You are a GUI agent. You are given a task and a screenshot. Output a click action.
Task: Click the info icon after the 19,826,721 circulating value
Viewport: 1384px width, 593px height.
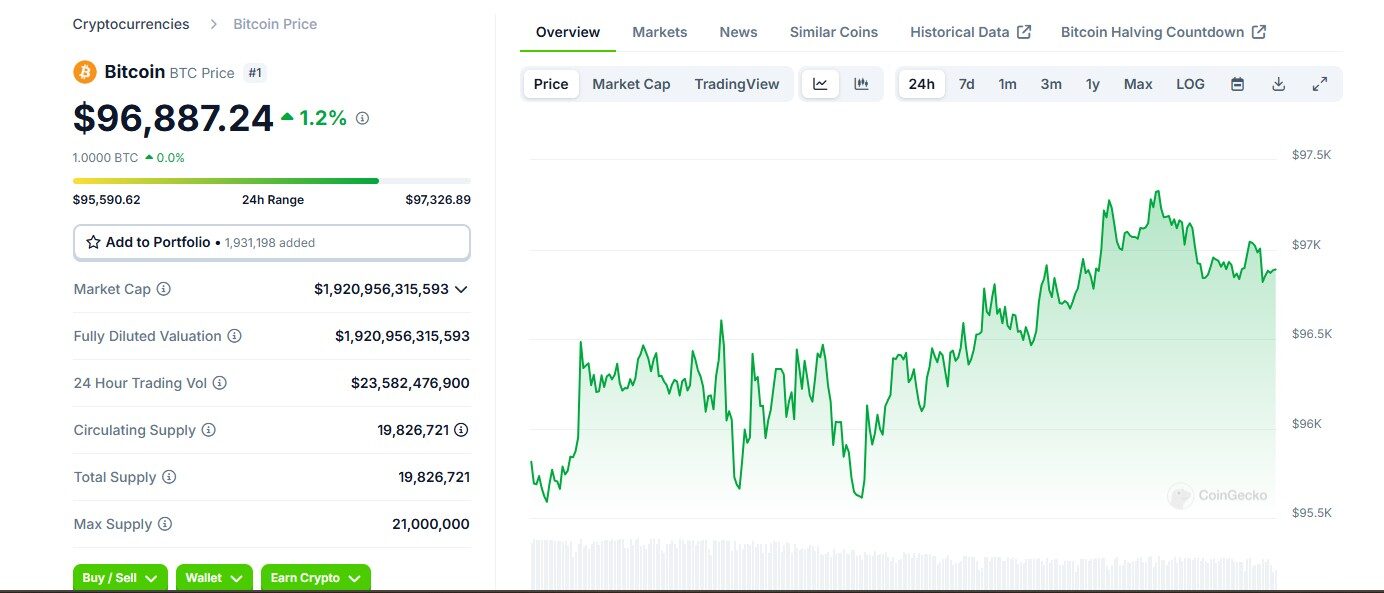coord(461,430)
